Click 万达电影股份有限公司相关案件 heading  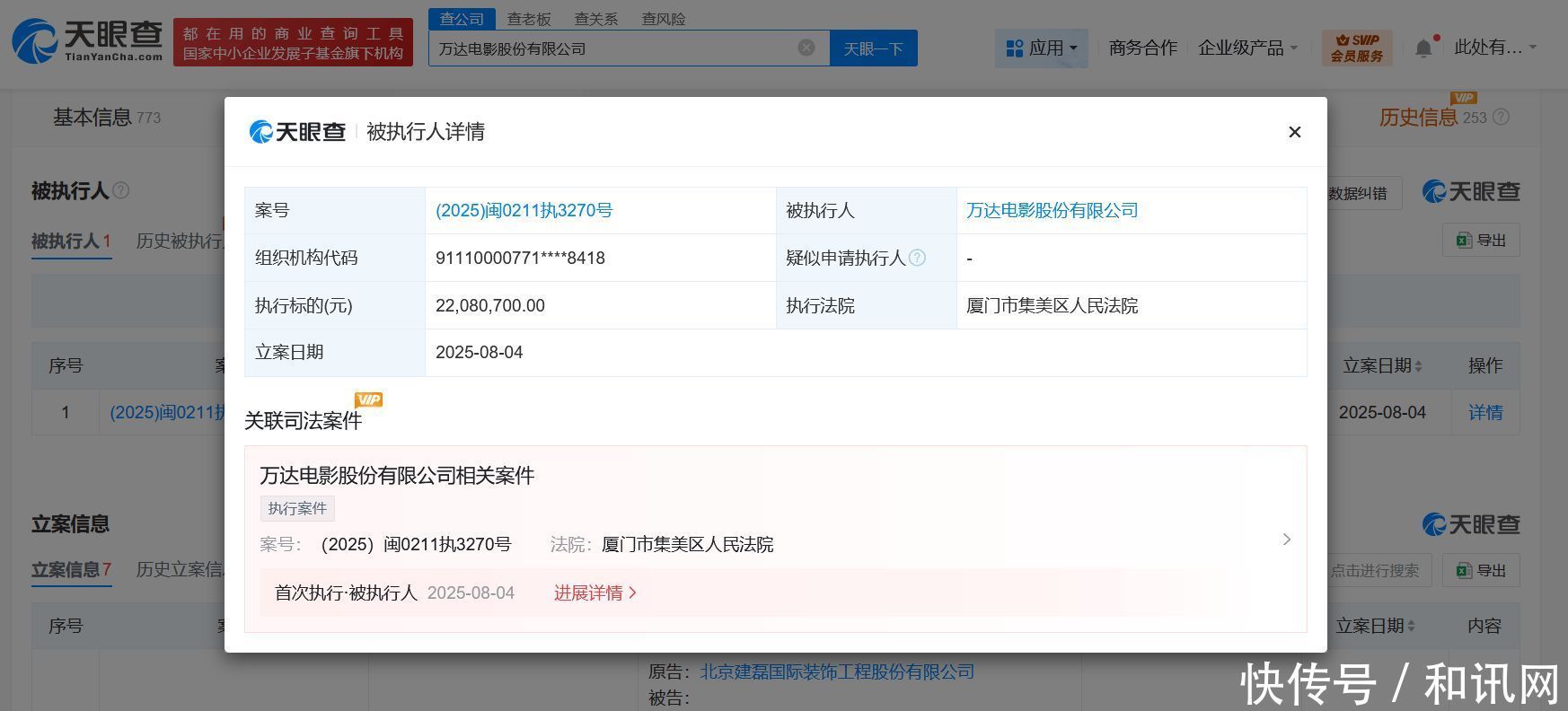397,475
